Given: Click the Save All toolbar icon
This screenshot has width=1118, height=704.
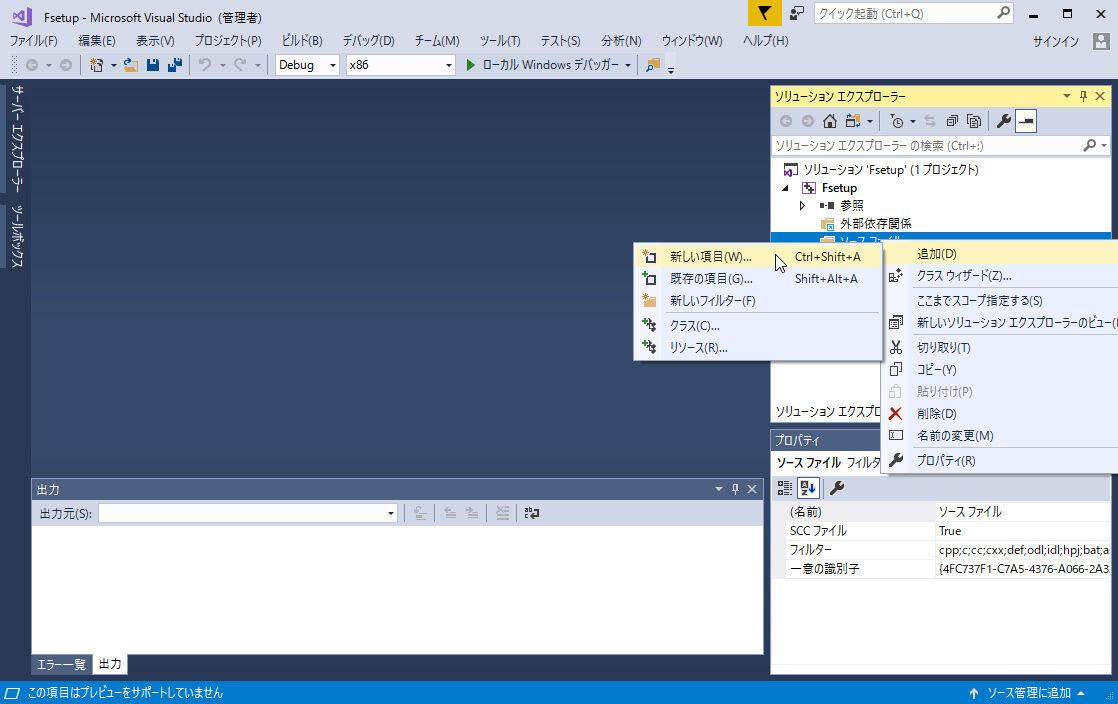Looking at the screenshot, I should [175, 65].
